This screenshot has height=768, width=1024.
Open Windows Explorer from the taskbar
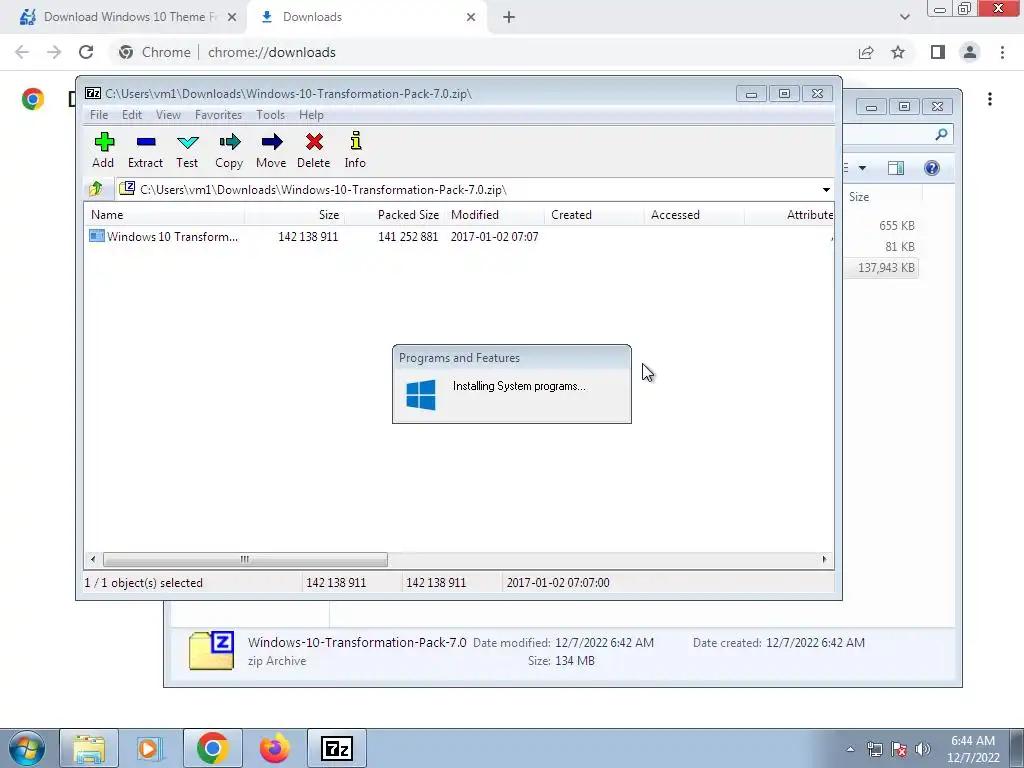tap(89, 748)
